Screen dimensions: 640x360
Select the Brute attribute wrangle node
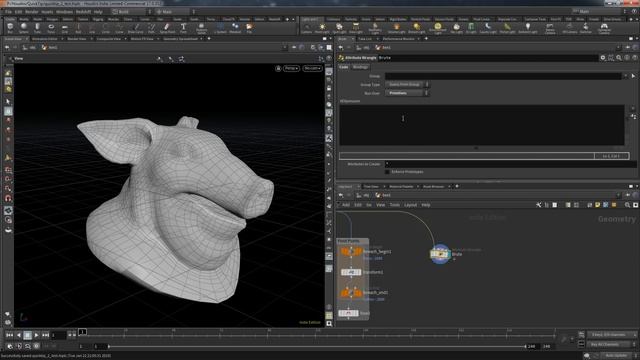click(x=440, y=254)
